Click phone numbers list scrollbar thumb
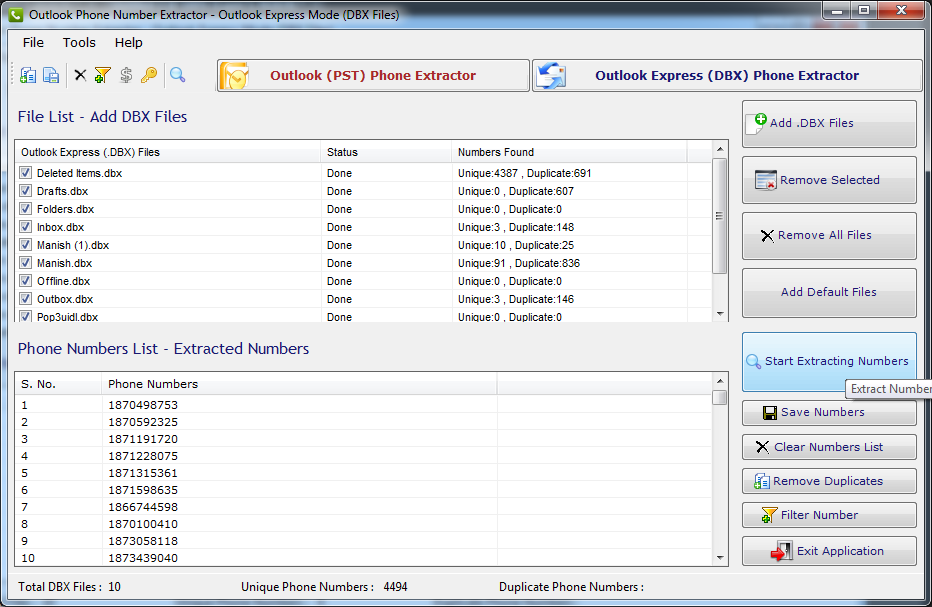Screen dimensions: 932x607 720,397
